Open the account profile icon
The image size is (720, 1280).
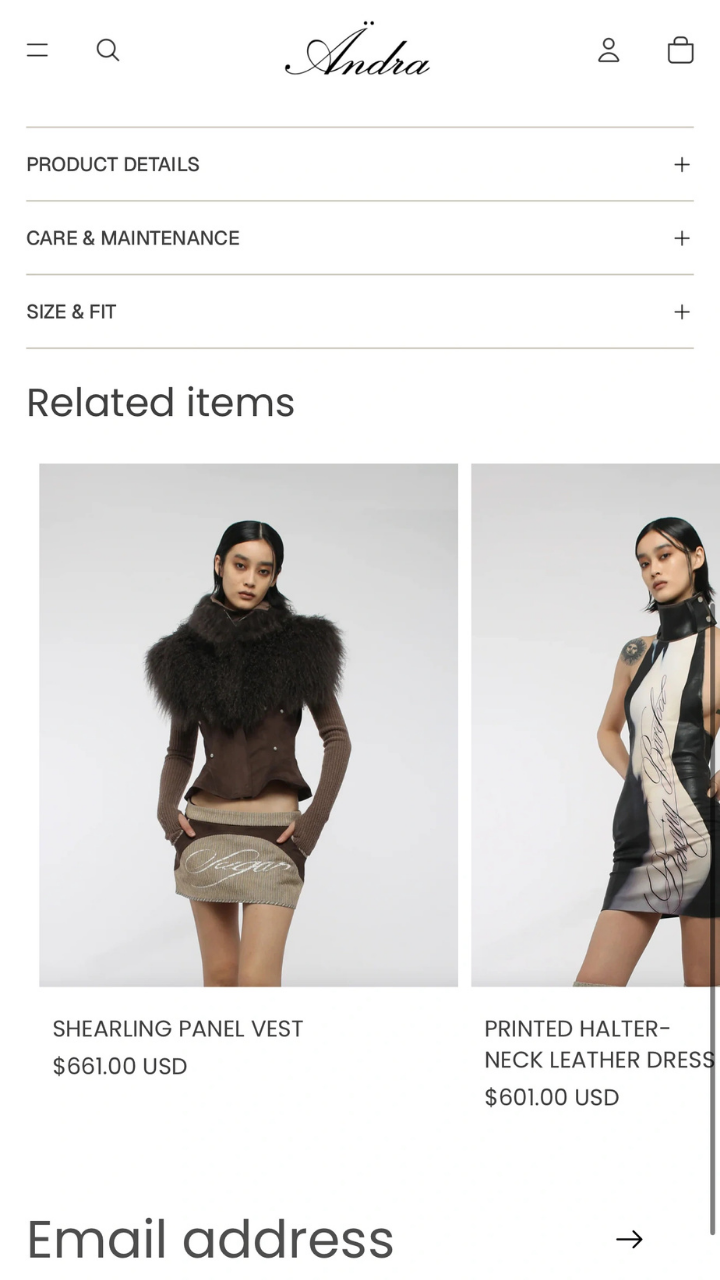(609, 50)
